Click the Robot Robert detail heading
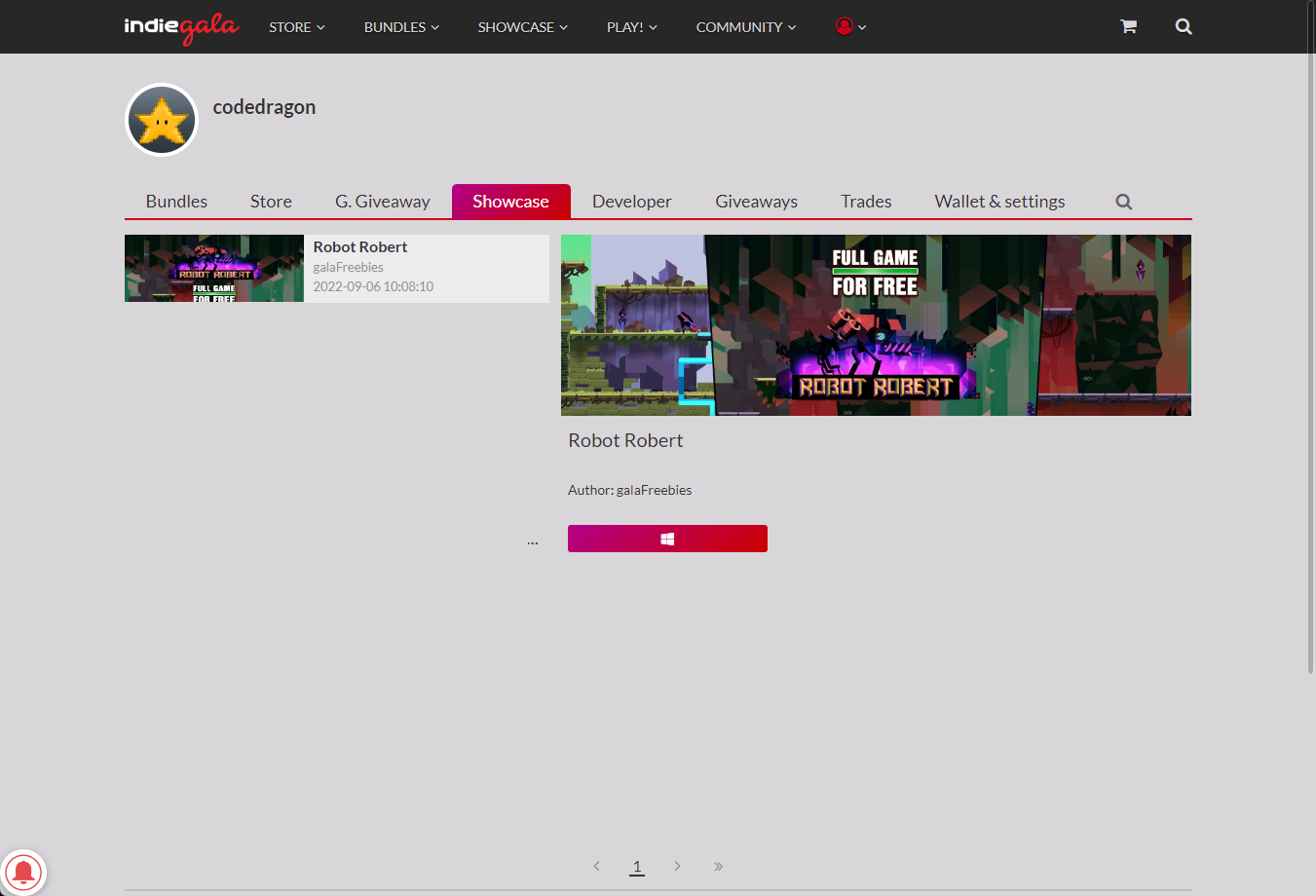The width and height of the screenshot is (1316, 896). tap(625, 440)
